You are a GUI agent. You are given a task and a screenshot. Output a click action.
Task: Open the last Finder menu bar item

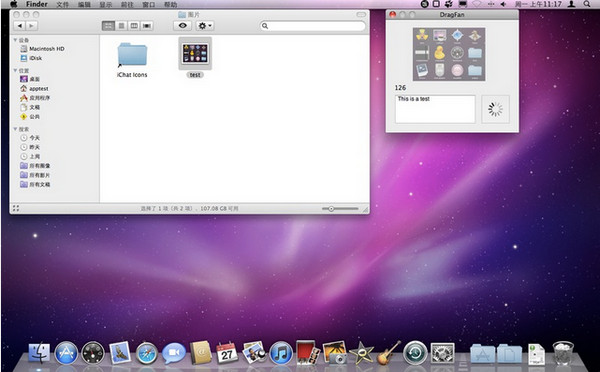tap(170, 5)
